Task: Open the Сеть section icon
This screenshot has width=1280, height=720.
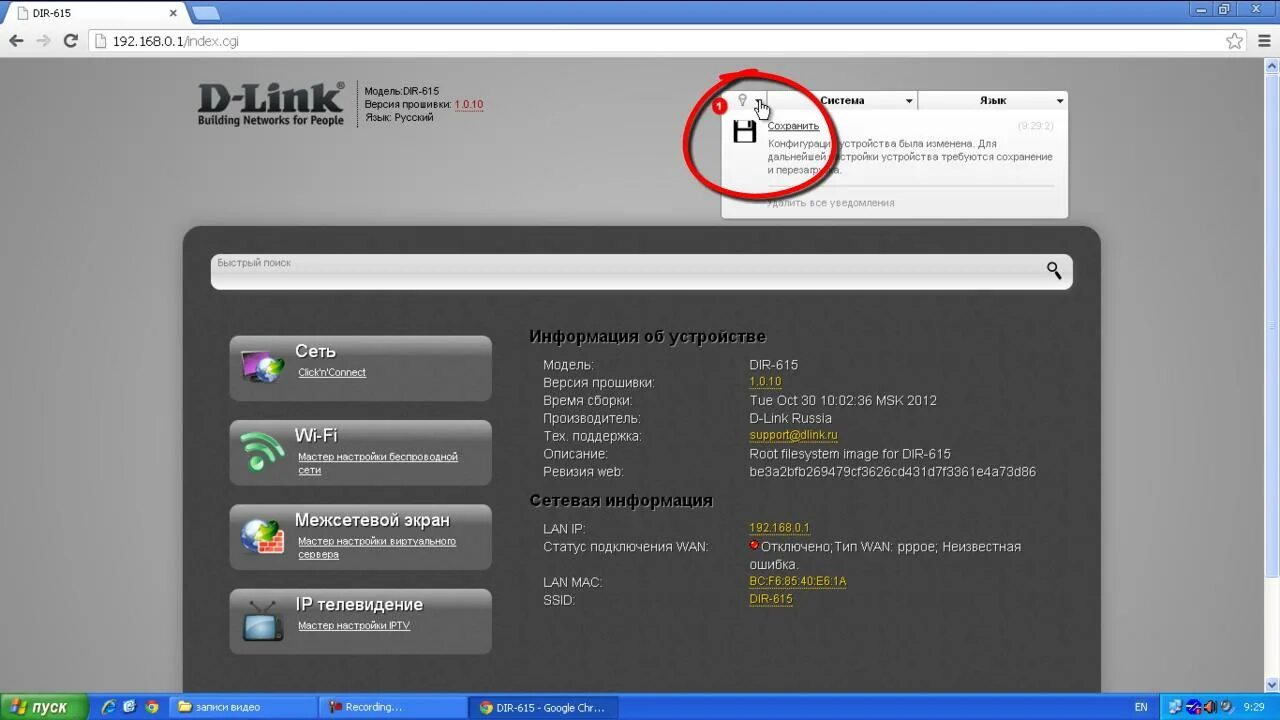Action: (x=263, y=367)
